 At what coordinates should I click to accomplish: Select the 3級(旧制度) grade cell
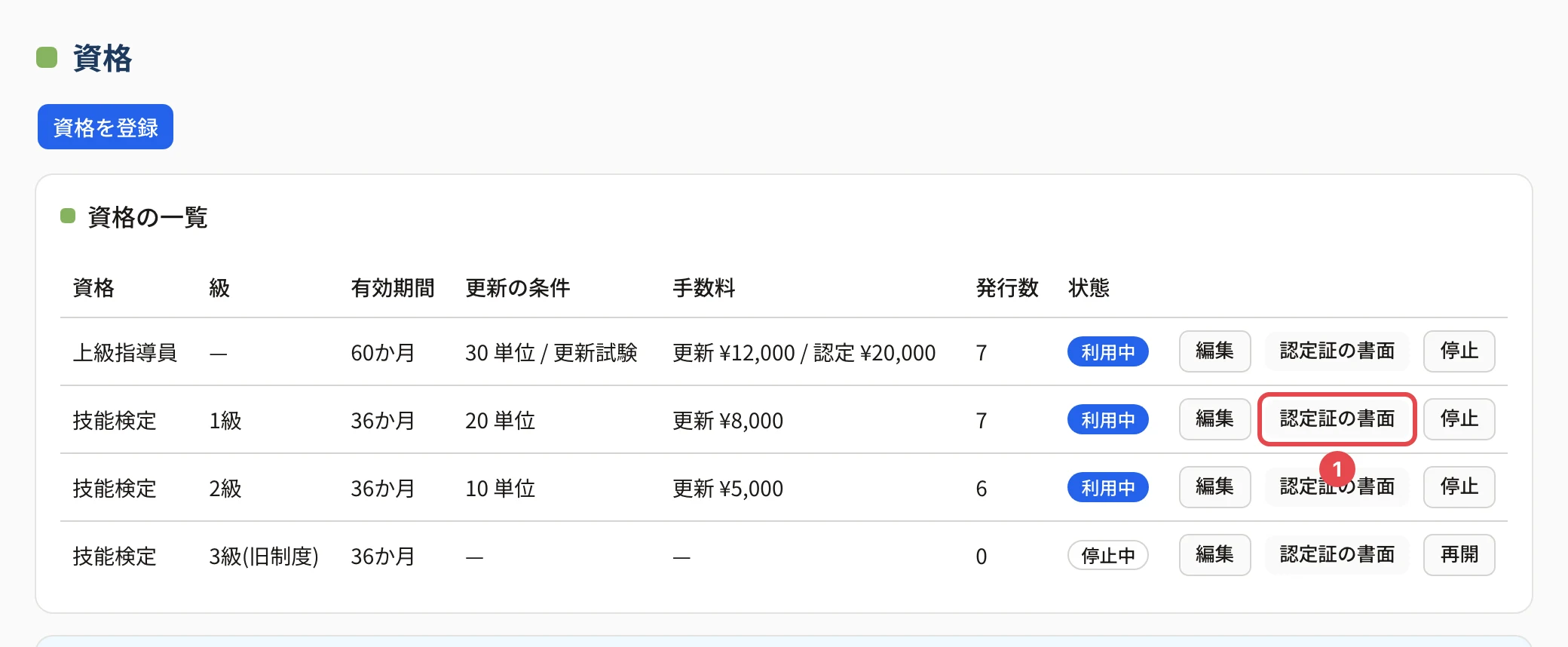coord(264,557)
